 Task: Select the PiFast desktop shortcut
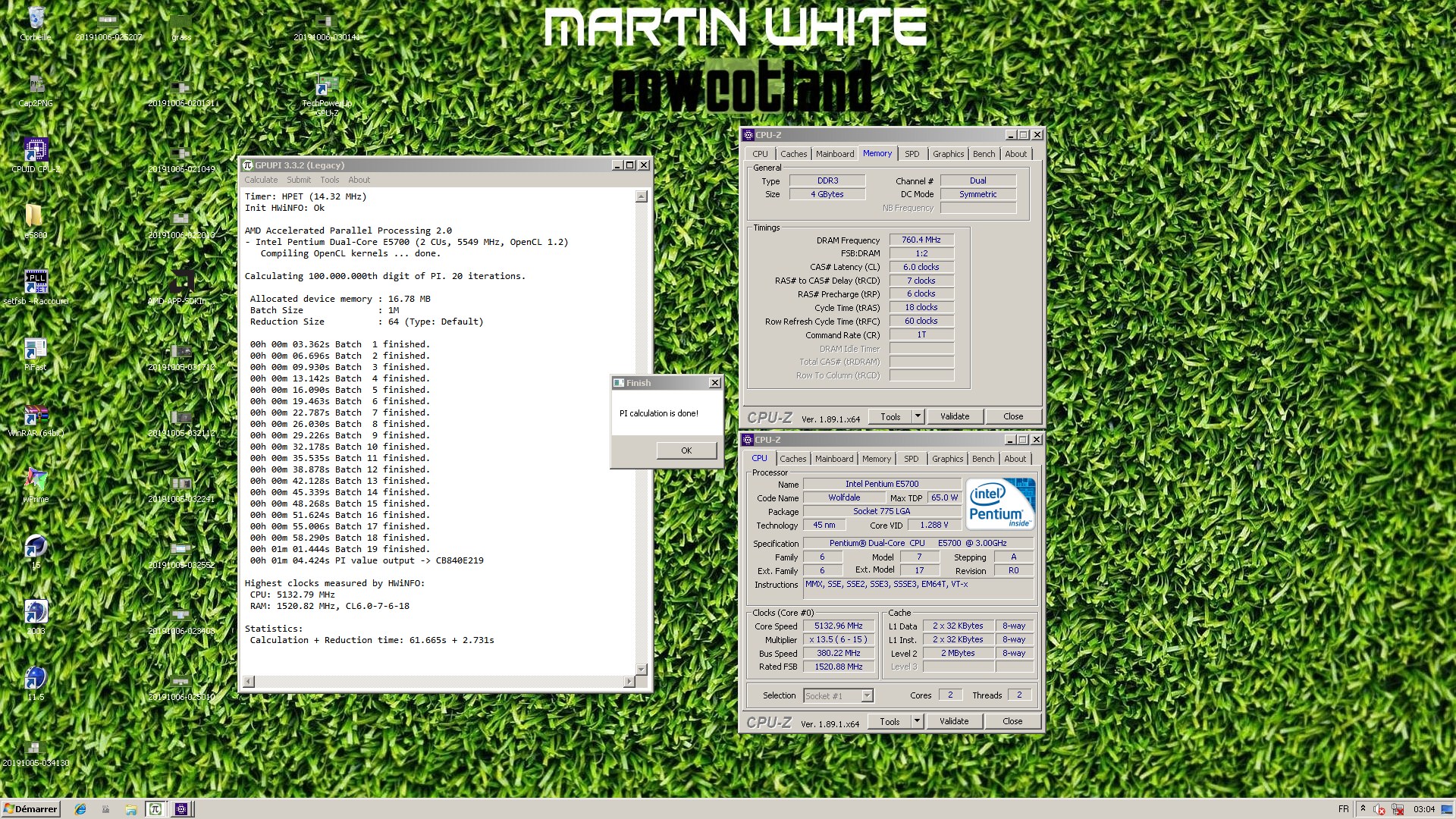pyautogui.click(x=36, y=354)
